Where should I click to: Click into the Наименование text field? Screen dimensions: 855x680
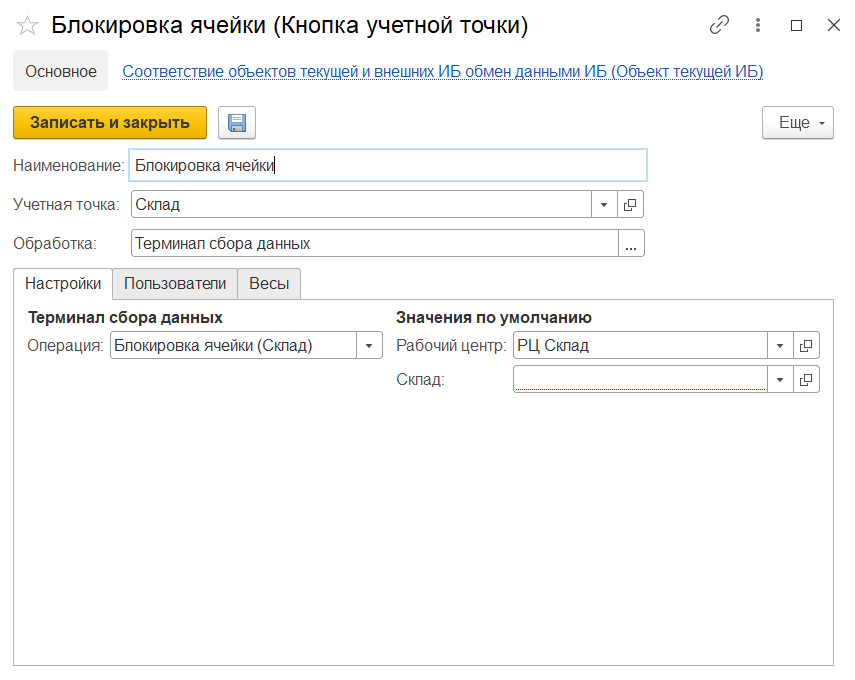coord(388,166)
